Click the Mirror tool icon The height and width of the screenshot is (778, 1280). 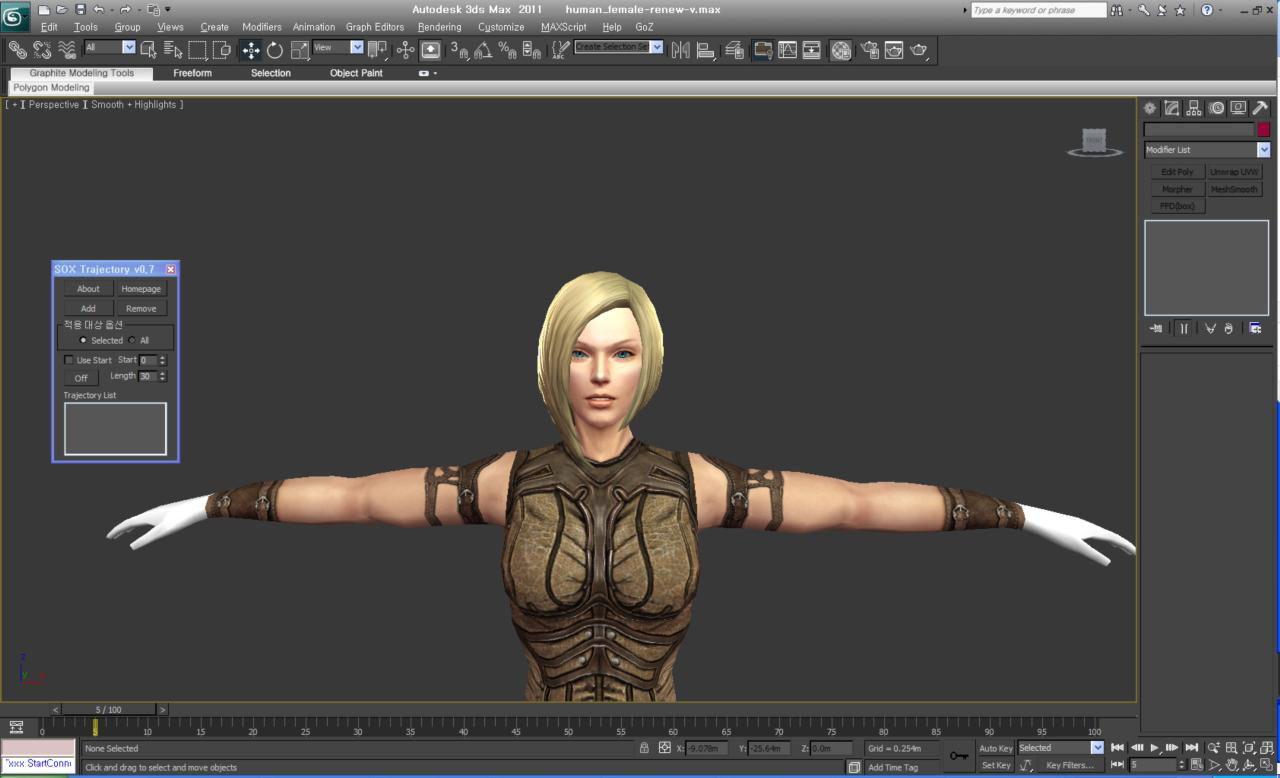point(681,50)
